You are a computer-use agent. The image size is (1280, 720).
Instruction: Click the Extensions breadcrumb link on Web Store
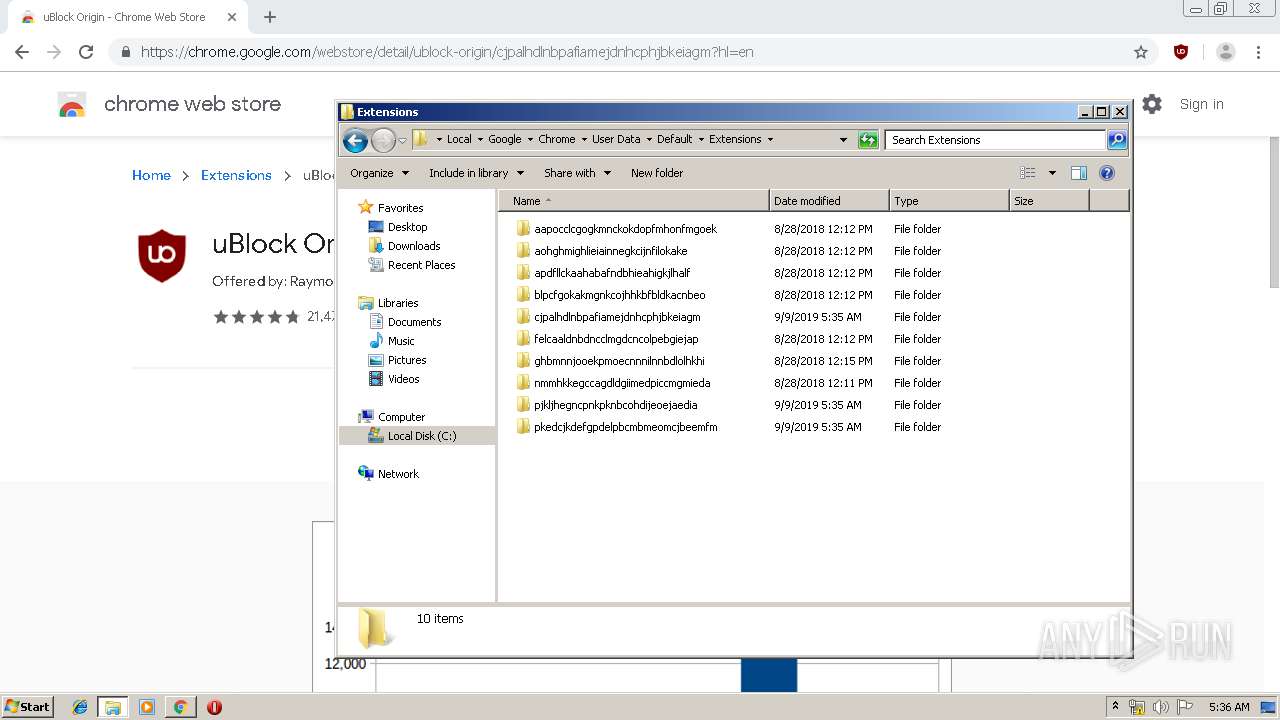coord(236,175)
